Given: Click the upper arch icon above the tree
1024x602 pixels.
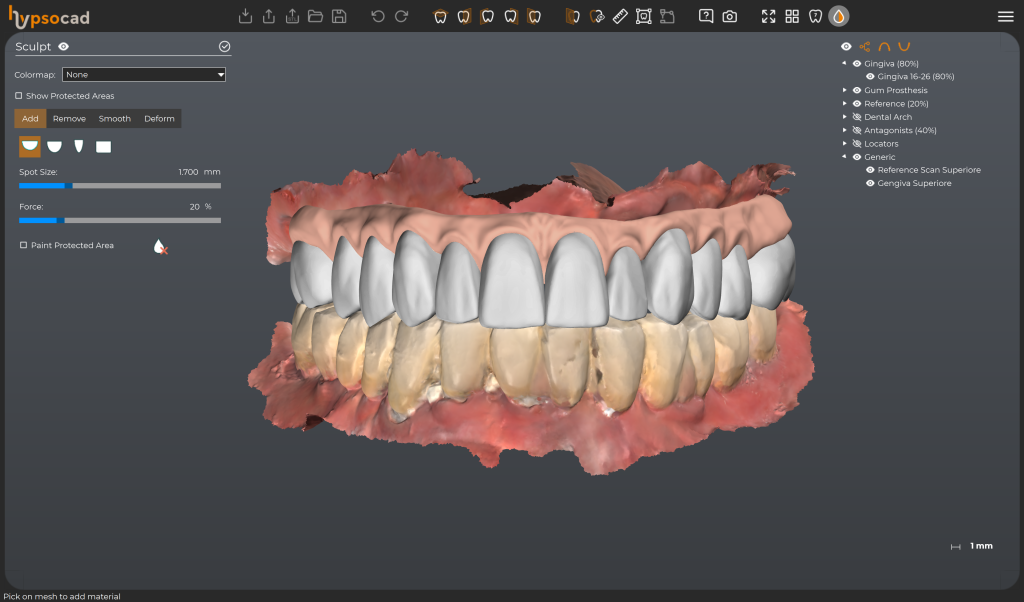Looking at the screenshot, I should coord(884,46).
